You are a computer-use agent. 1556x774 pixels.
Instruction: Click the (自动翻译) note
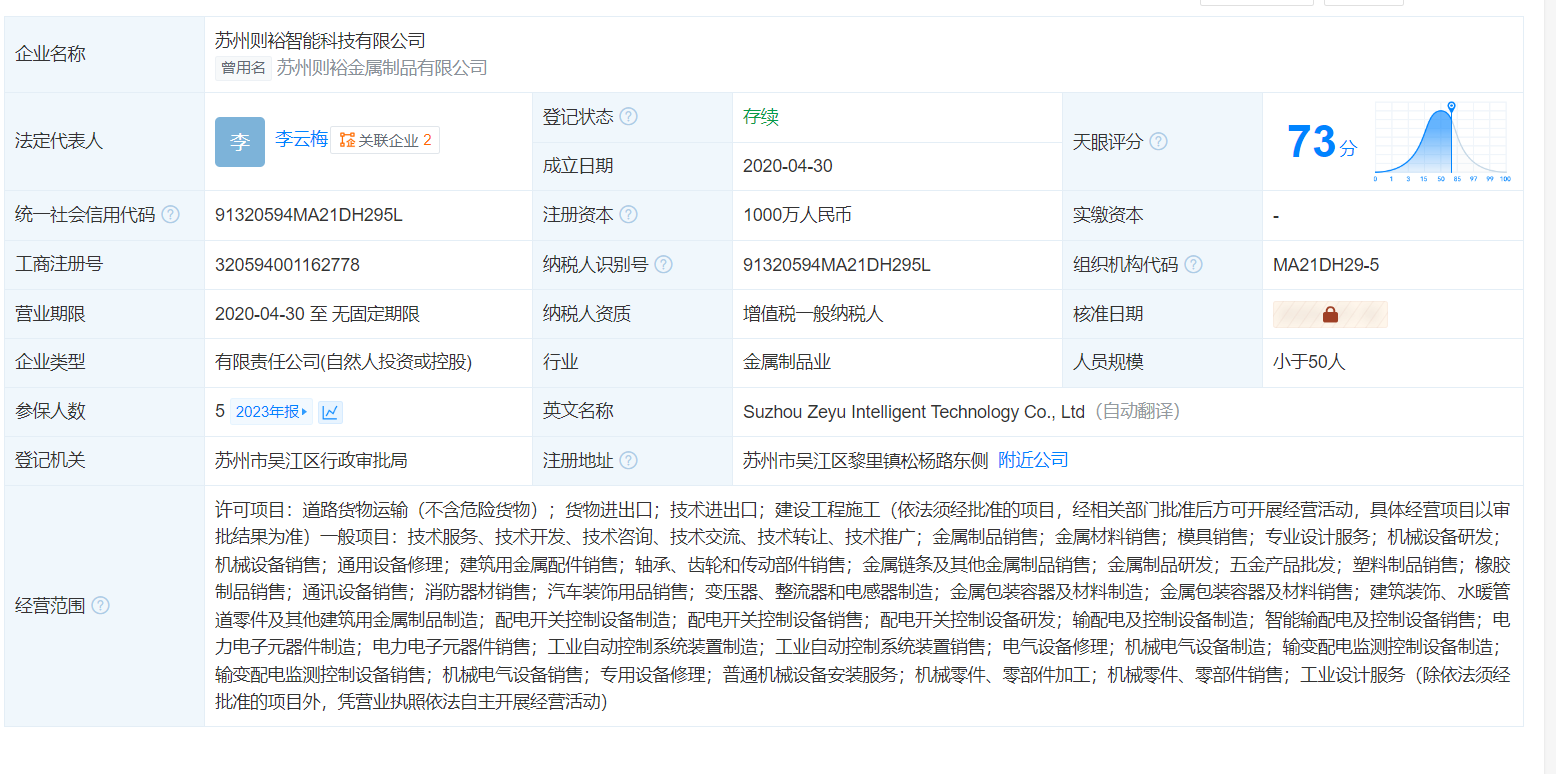pos(1137,412)
